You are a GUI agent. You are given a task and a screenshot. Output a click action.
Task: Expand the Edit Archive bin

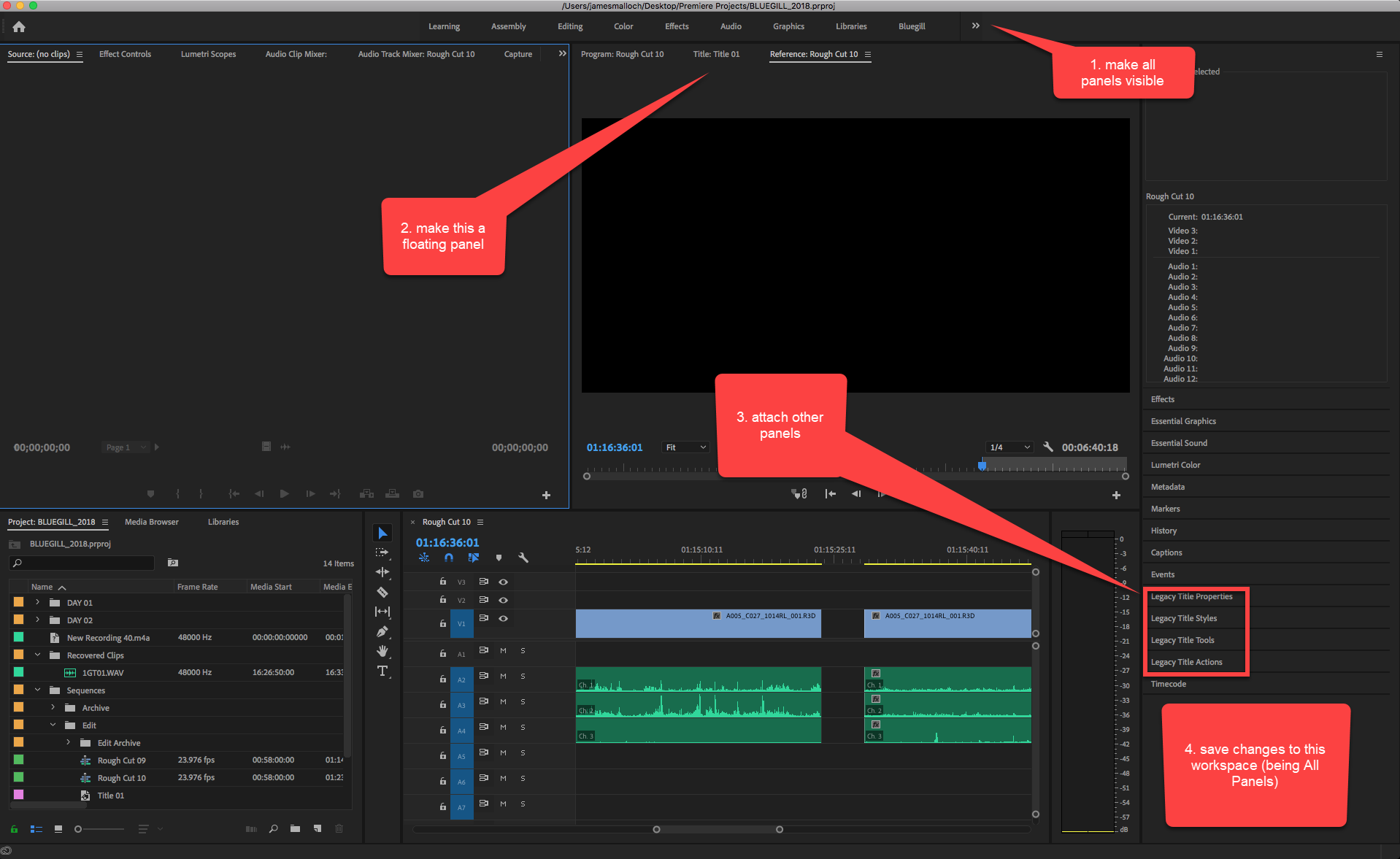pos(68,742)
